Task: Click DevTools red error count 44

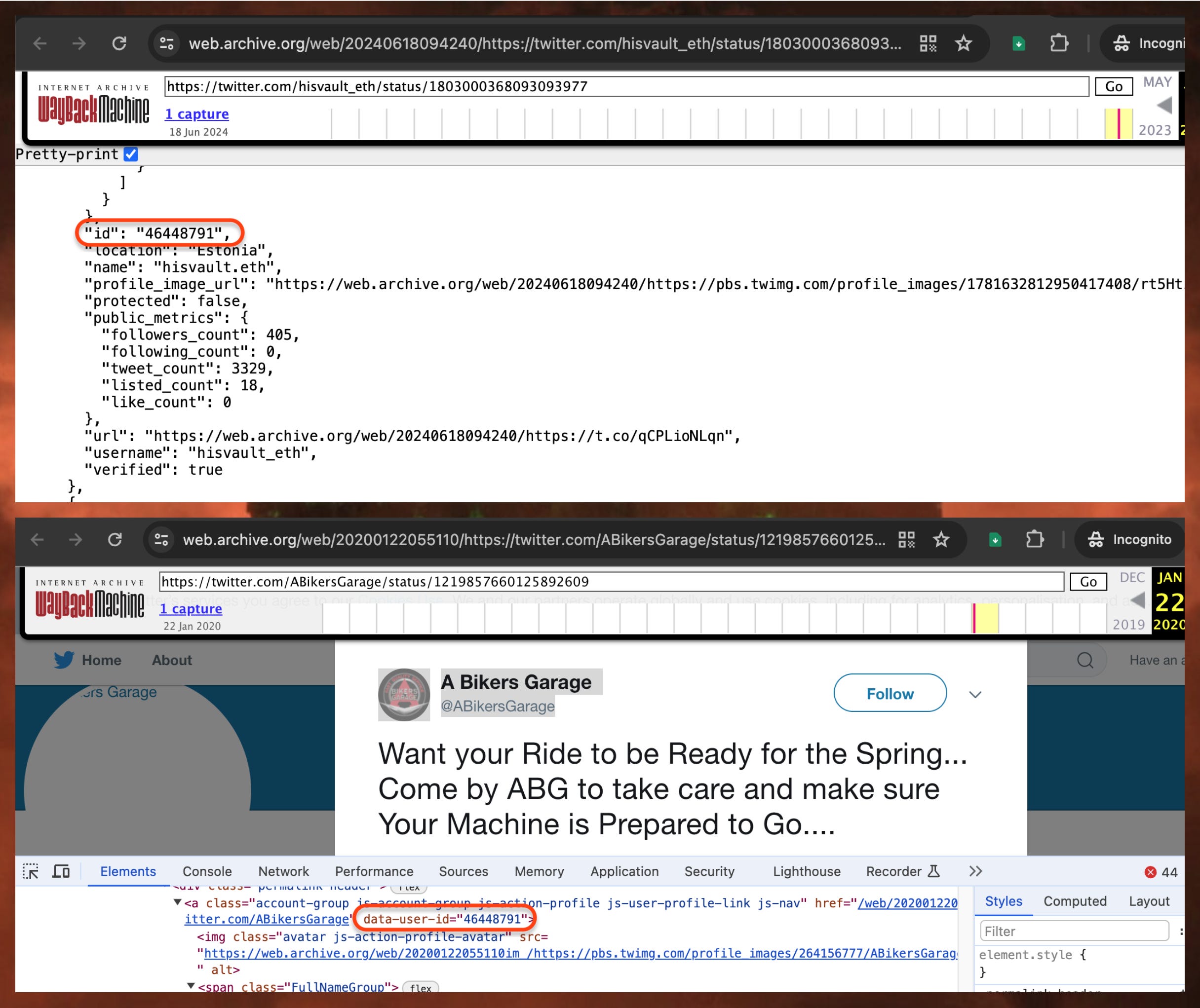Action: point(1161,872)
